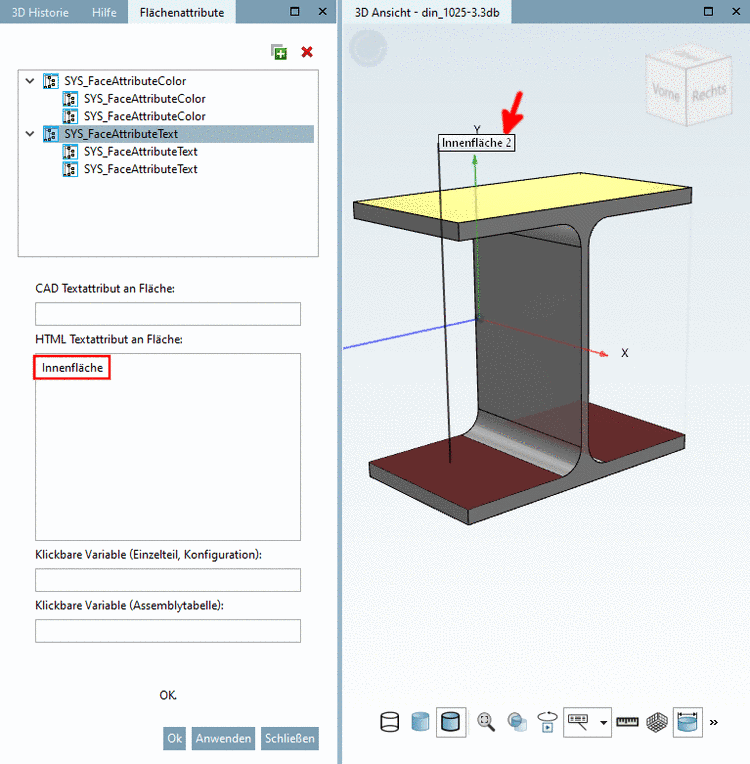750x764 pixels.
Task: Select highlighted SYS_FaceAttributeText parent row
Action: point(178,134)
